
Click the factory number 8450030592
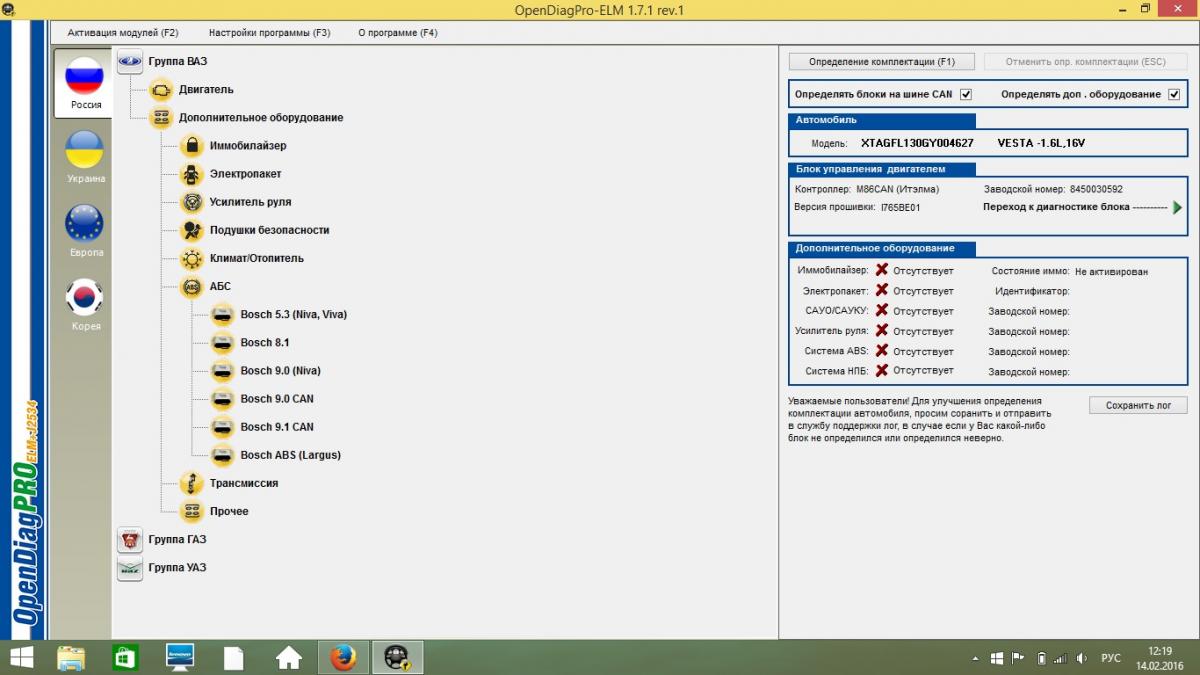(x=1096, y=189)
